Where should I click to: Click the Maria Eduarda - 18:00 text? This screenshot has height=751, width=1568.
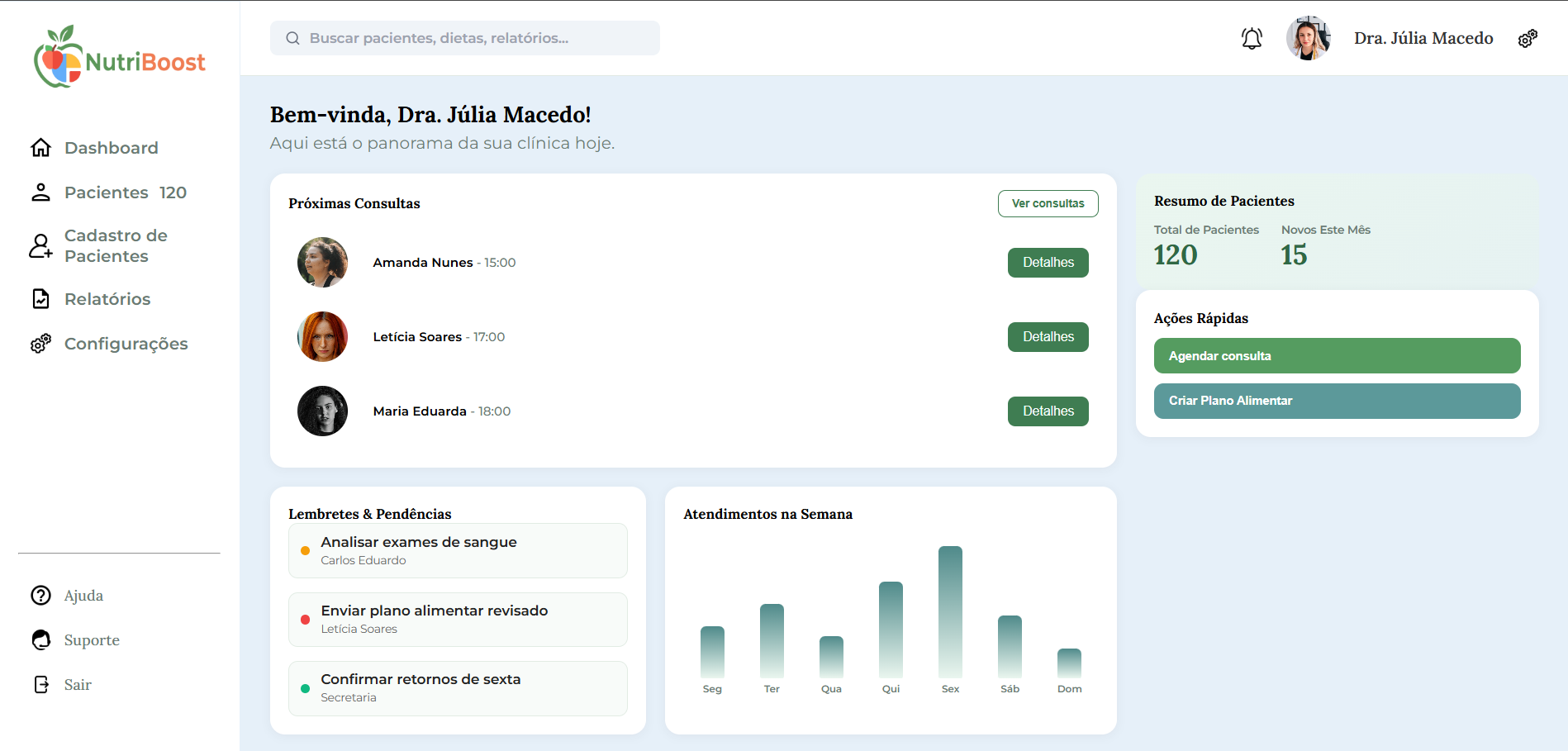(442, 411)
